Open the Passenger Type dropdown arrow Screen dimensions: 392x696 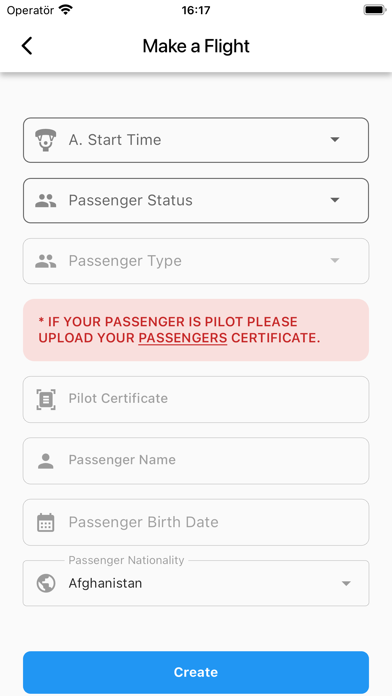(335, 261)
